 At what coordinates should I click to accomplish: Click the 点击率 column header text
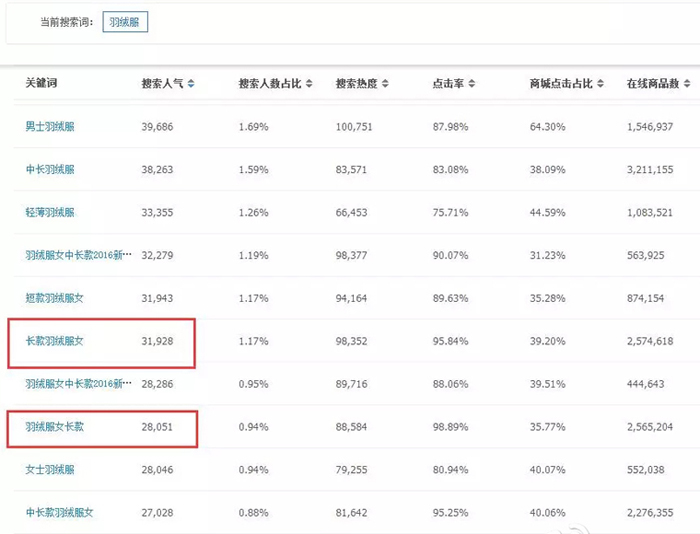coord(448,83)
